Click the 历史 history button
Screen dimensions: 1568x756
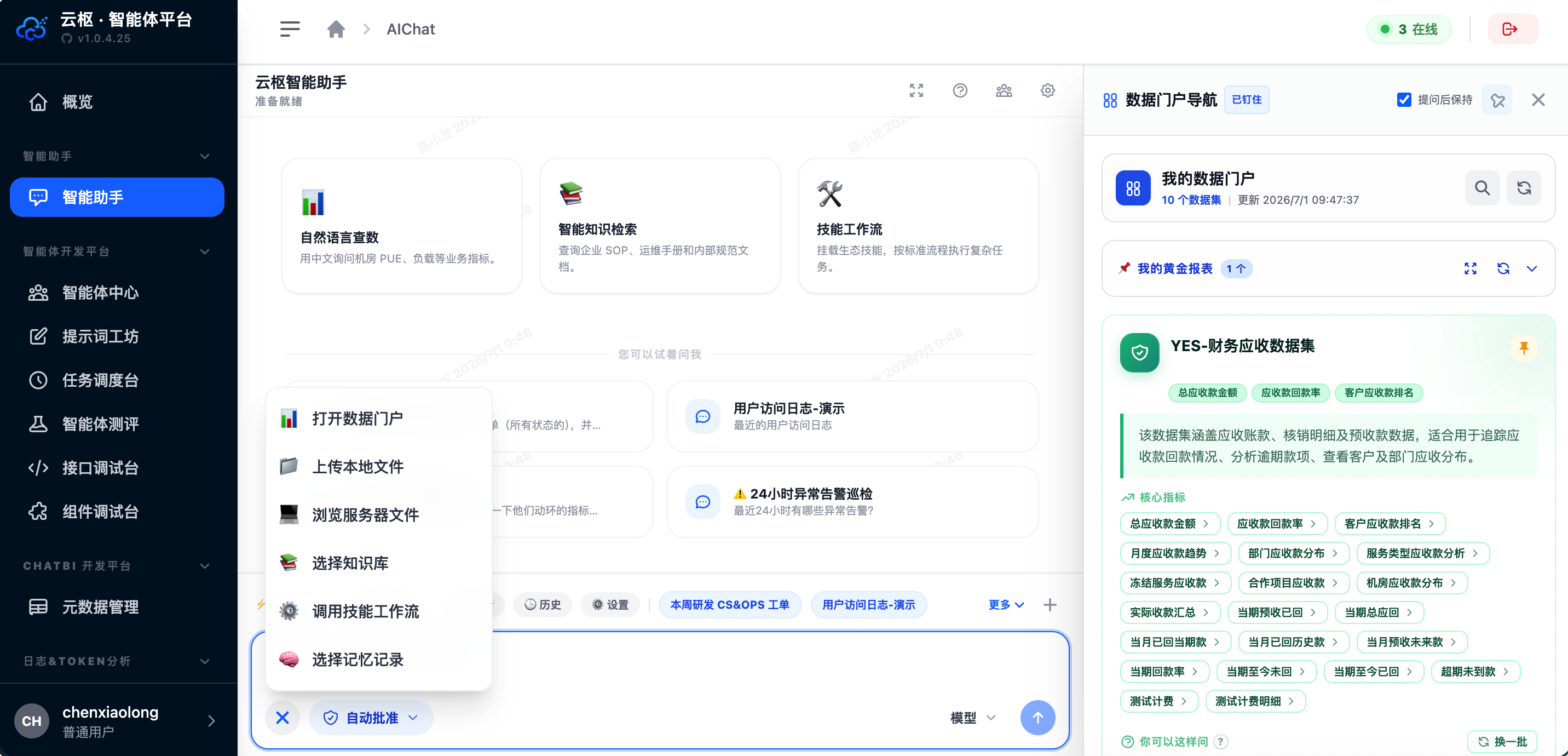(x=543, y=604)
